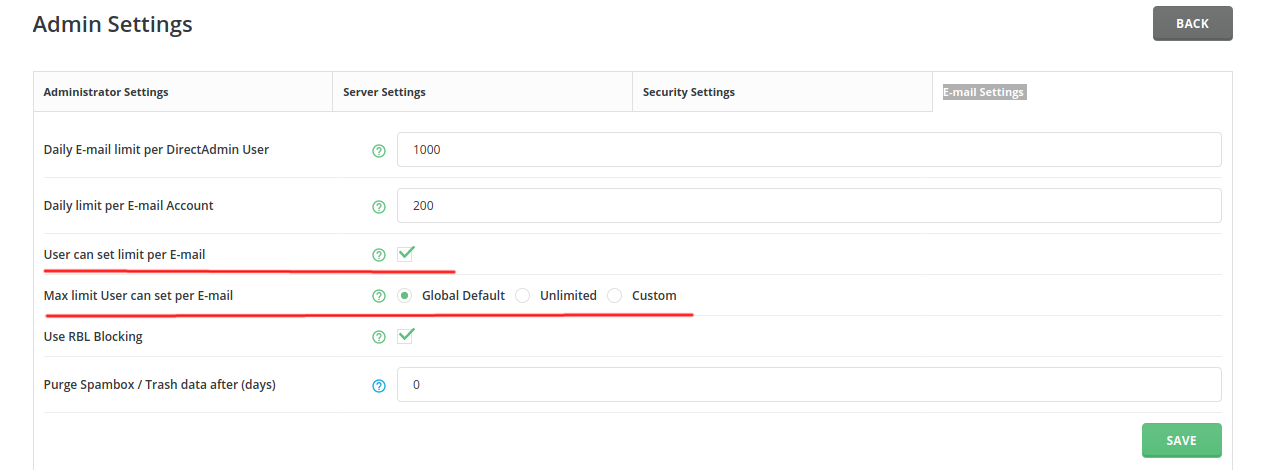Click help icon for User can set limit per E-mail

[379, 255]
